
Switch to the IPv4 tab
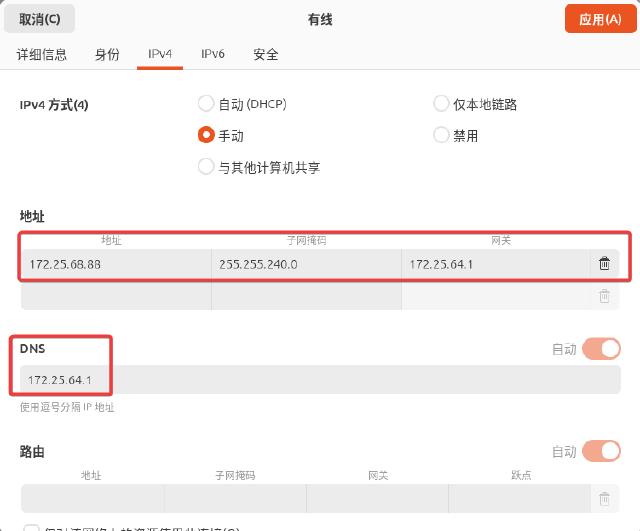(x=160, y=54)
